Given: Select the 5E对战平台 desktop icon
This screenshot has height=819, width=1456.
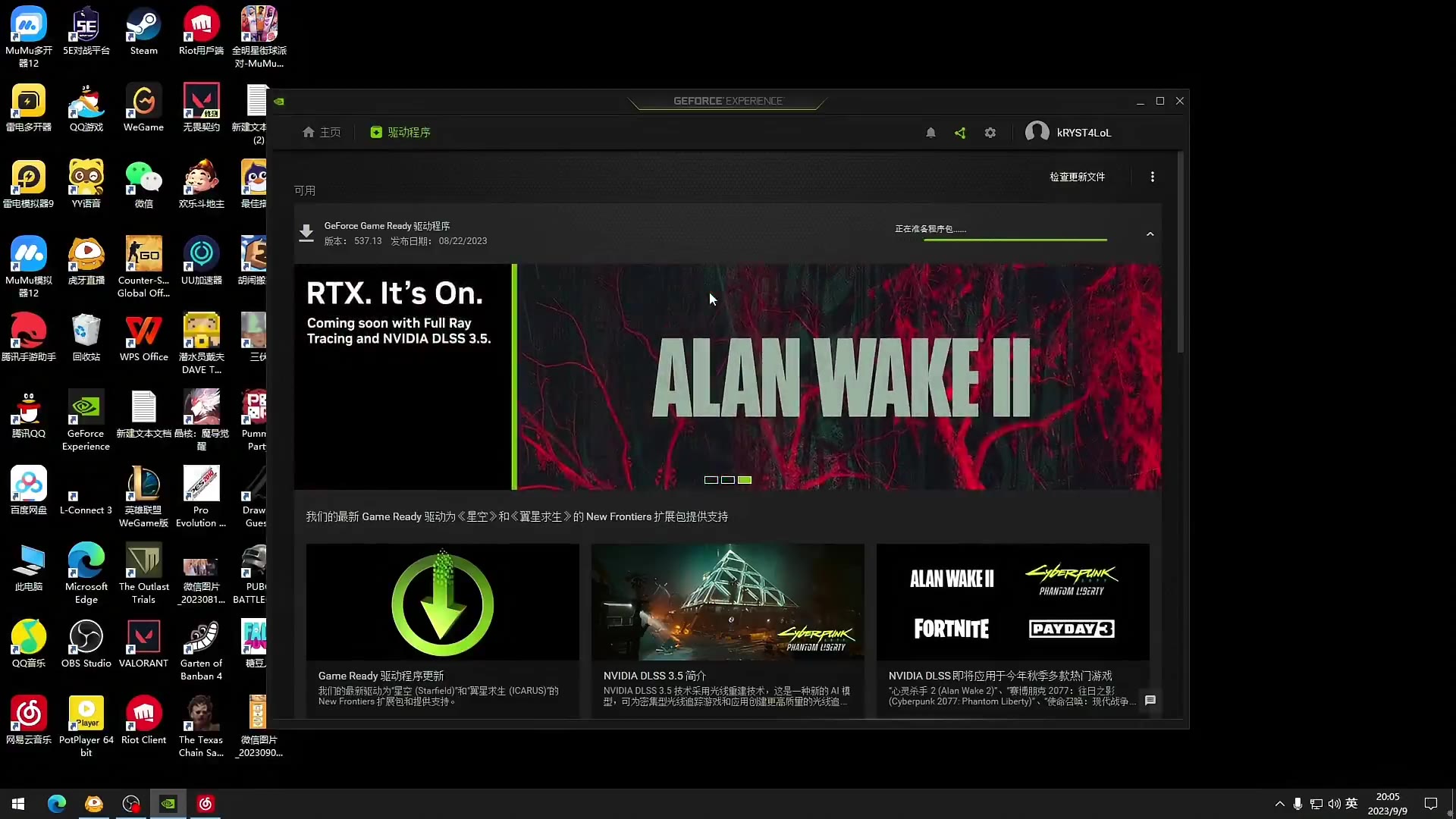Looking at the screenshot, I should click(x=86, y=32).
